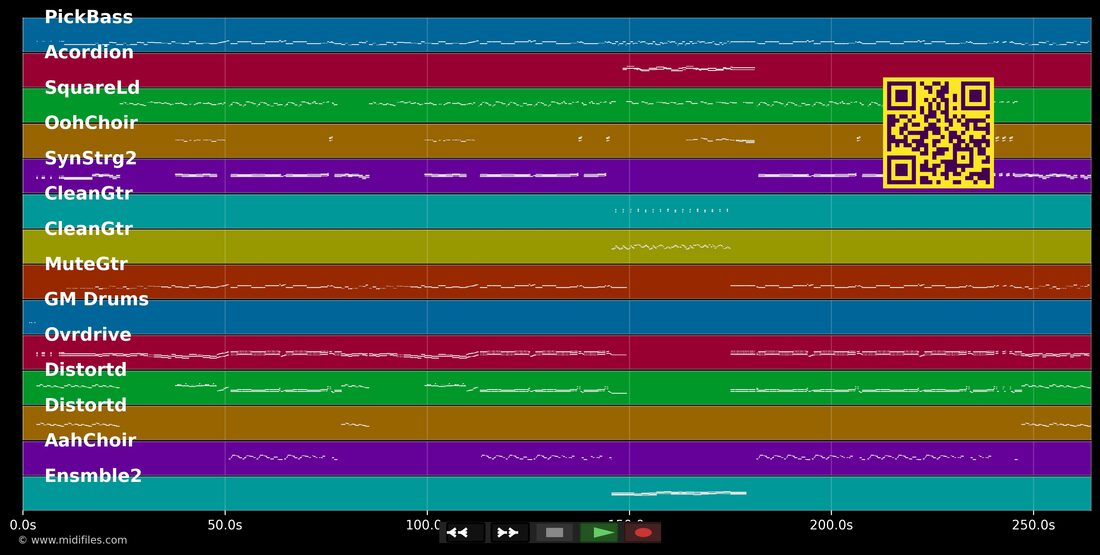Select the AahChoir track label
The image size is (1100, 555).
[x=90, y=440]
